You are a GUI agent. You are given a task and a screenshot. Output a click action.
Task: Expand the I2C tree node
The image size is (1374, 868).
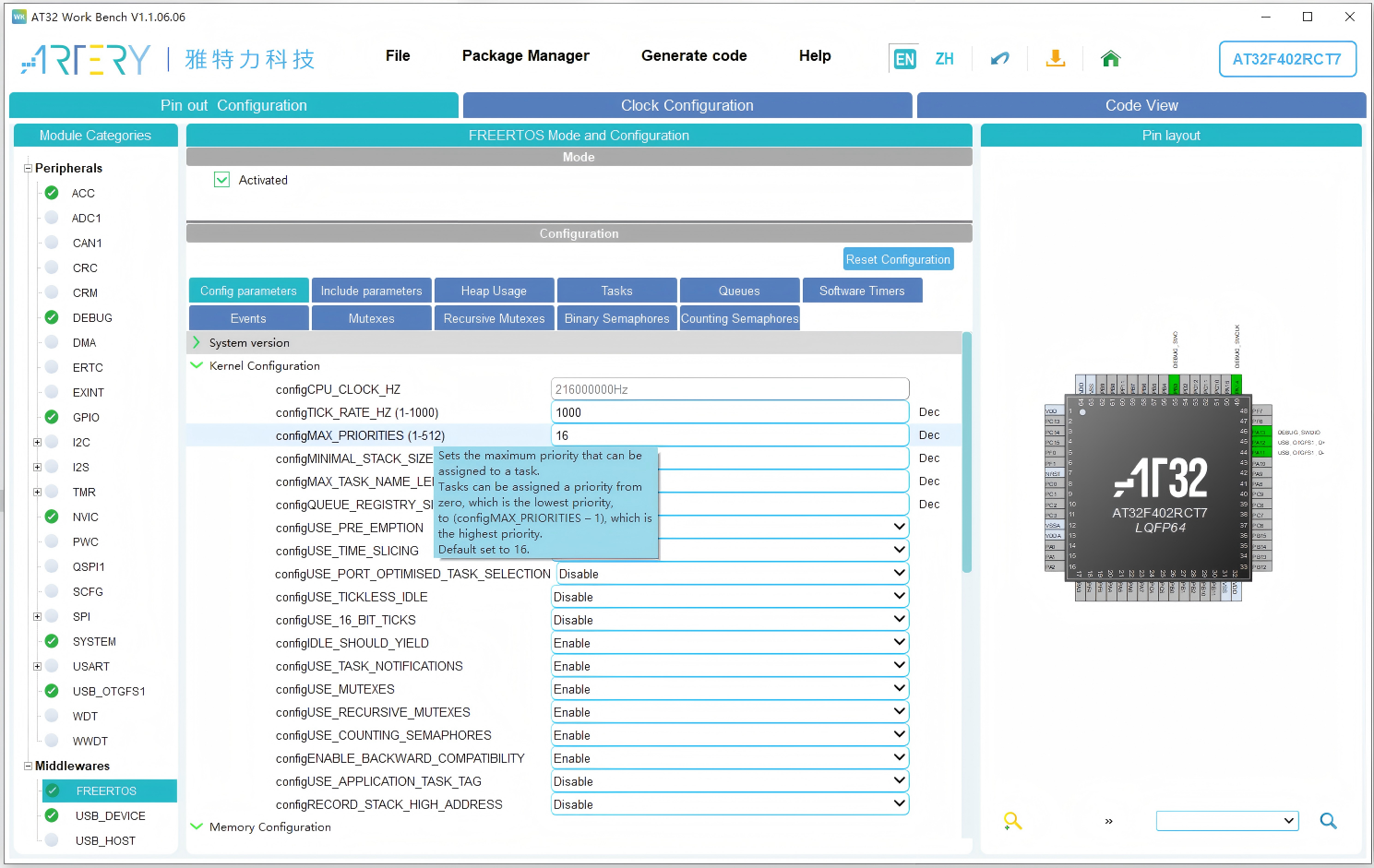[x=37, y=442]
